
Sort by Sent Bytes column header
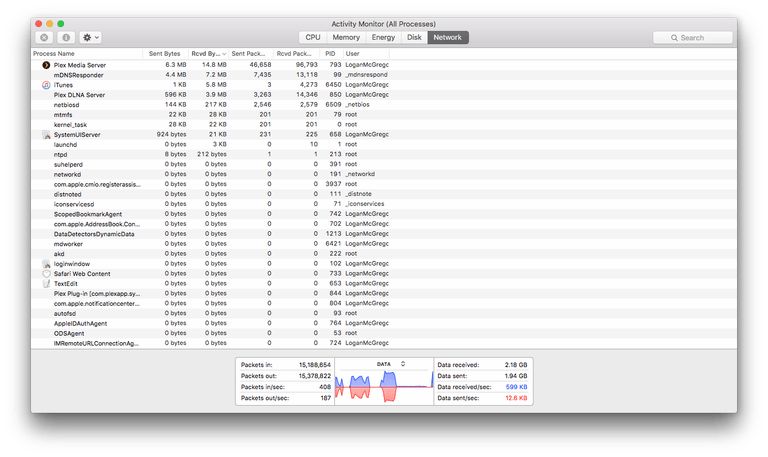pyautogui.click(x=166, y=53)
